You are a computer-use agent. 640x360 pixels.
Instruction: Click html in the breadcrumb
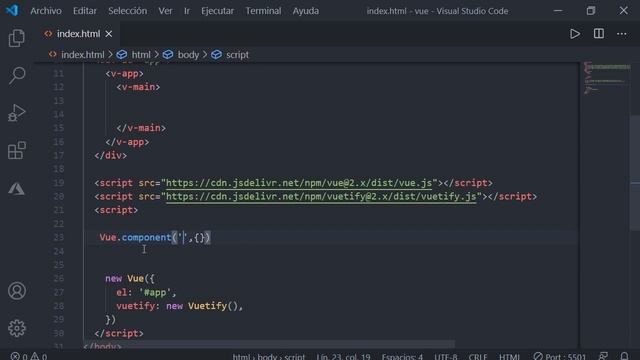[x=141, y=55]
